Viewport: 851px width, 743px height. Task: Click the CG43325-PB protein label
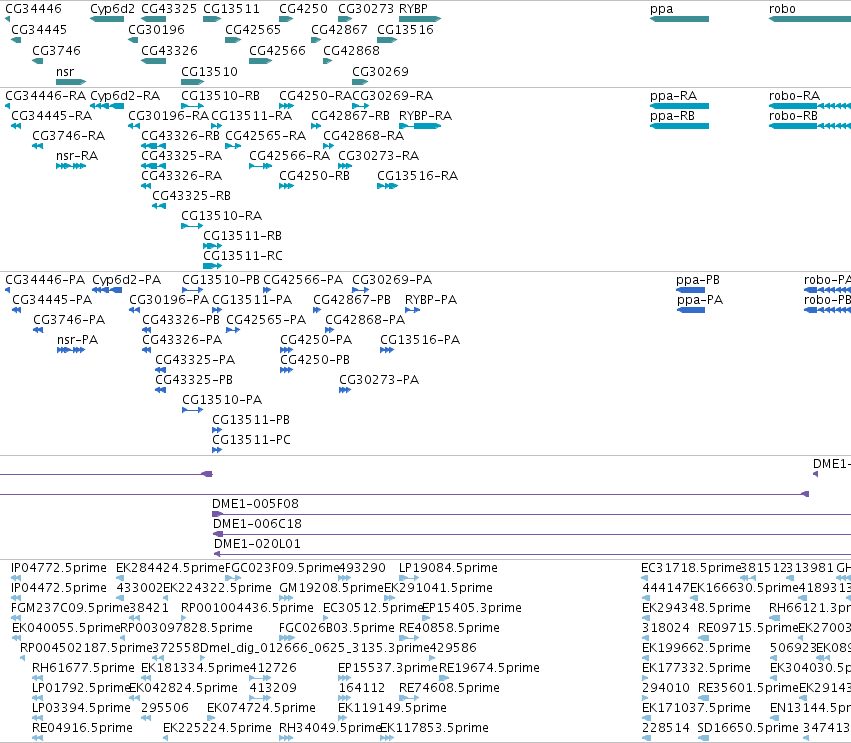(194, 380)
